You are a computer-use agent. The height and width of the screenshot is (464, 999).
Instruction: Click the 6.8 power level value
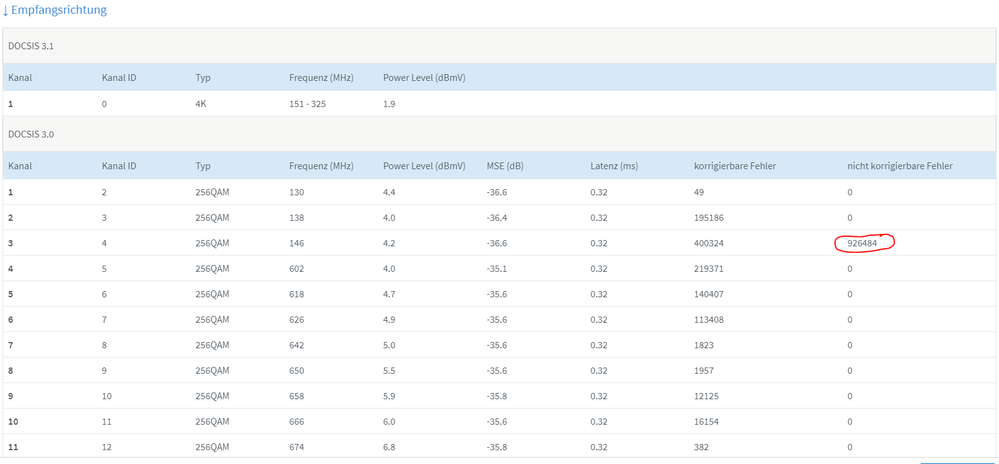(x=389, y=447)
